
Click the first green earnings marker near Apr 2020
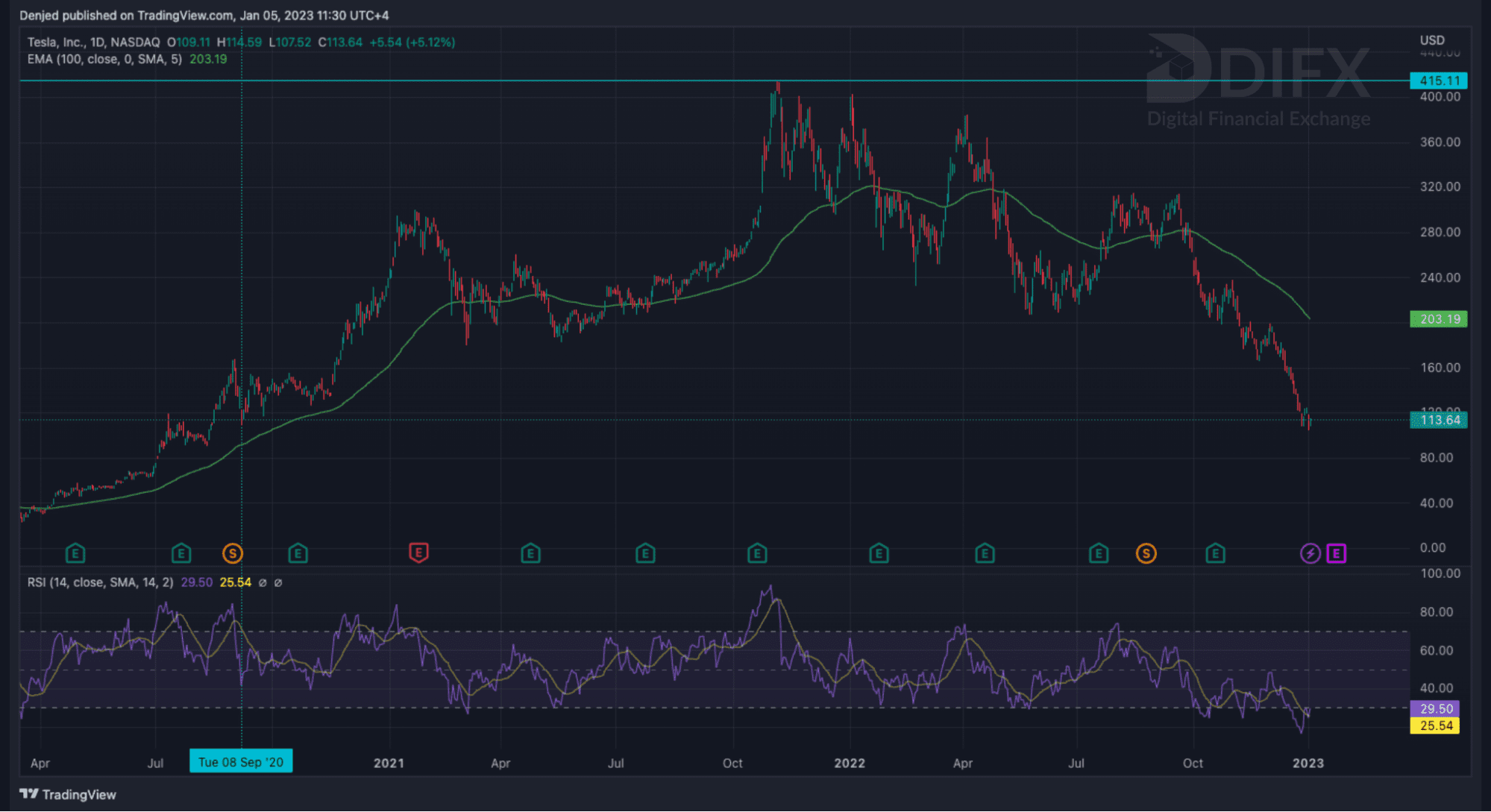point(75,553)
